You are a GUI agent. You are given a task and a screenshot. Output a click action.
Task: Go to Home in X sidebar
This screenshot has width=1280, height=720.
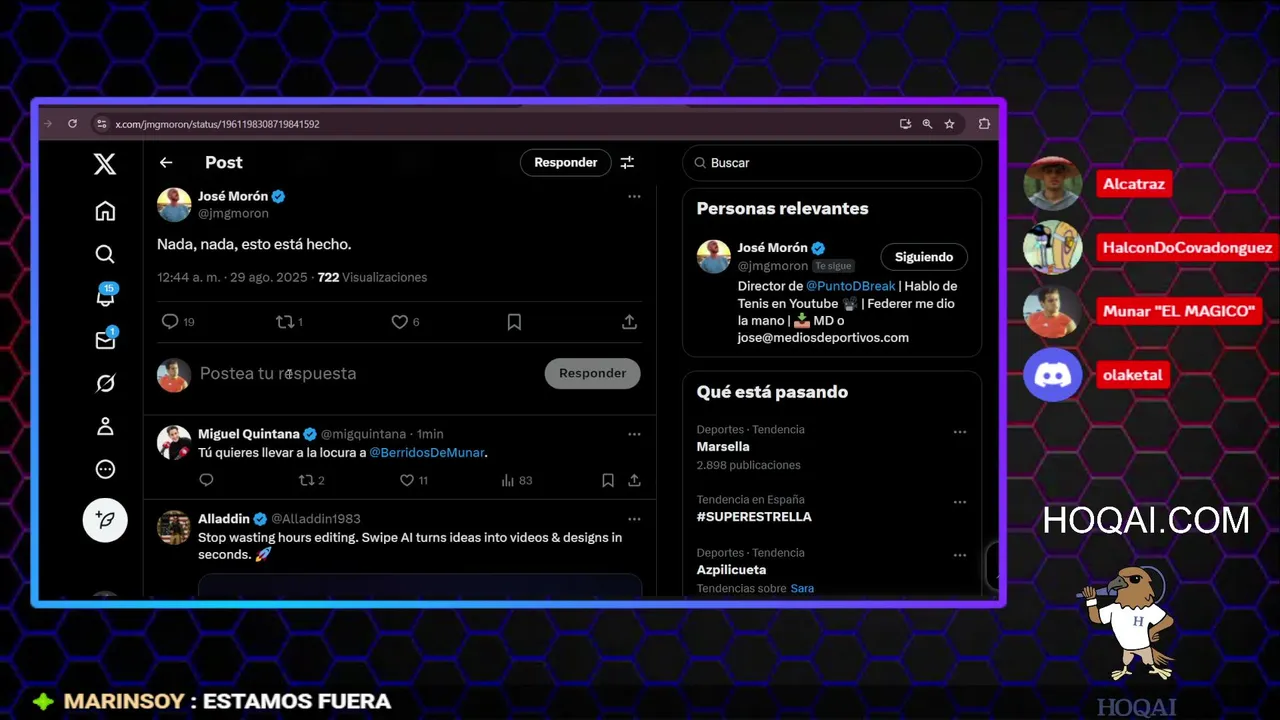coord(105,211)
